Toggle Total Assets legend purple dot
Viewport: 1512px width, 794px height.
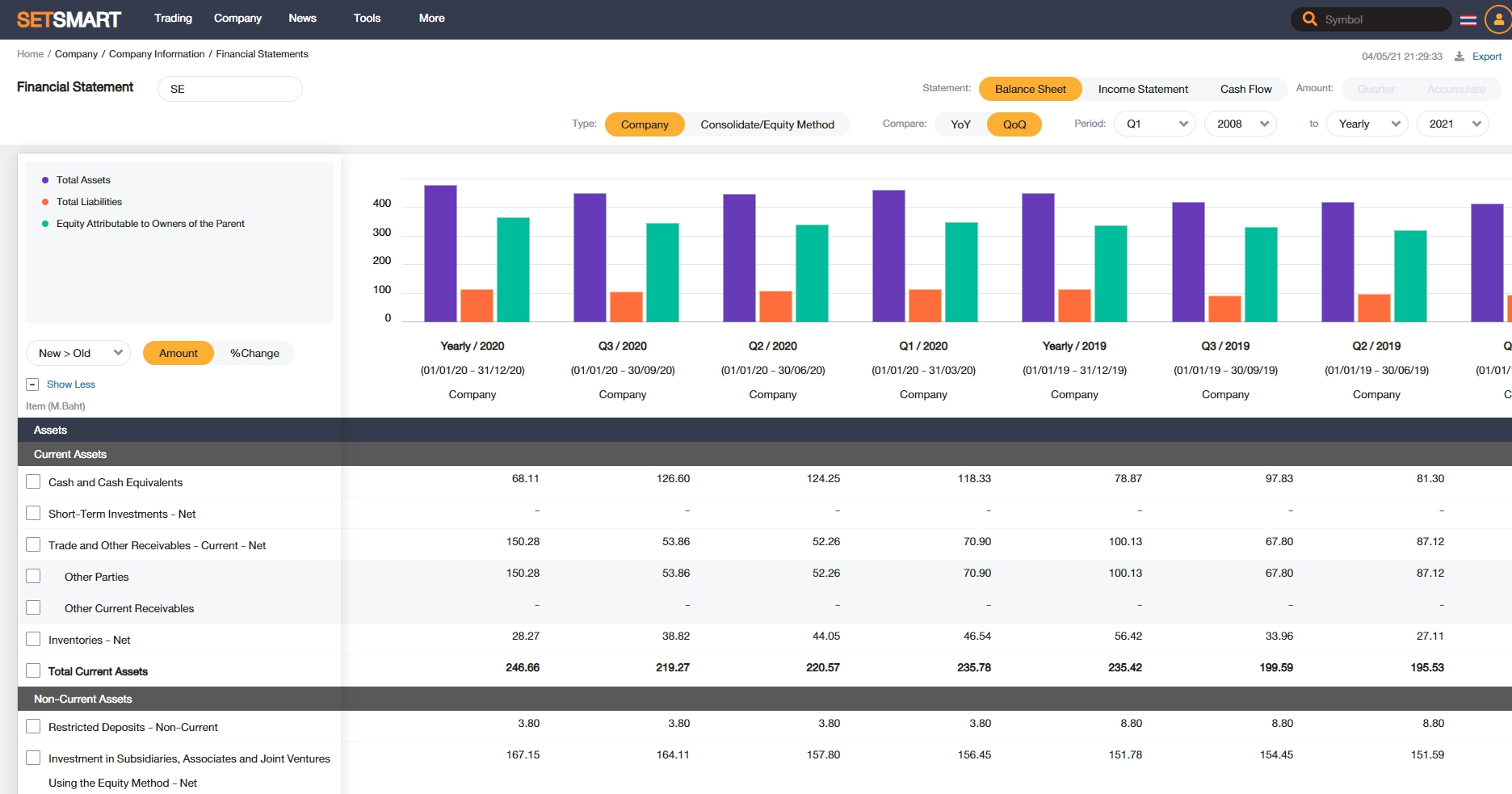coord(45,180)
